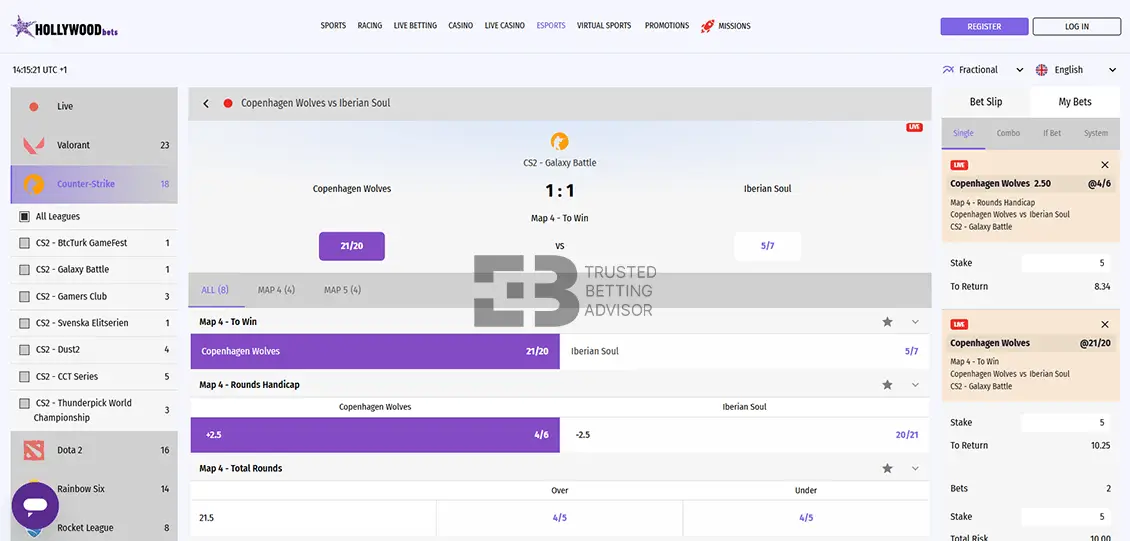
Task: Select the Single bet type tab
Action: tap(964, 133)
